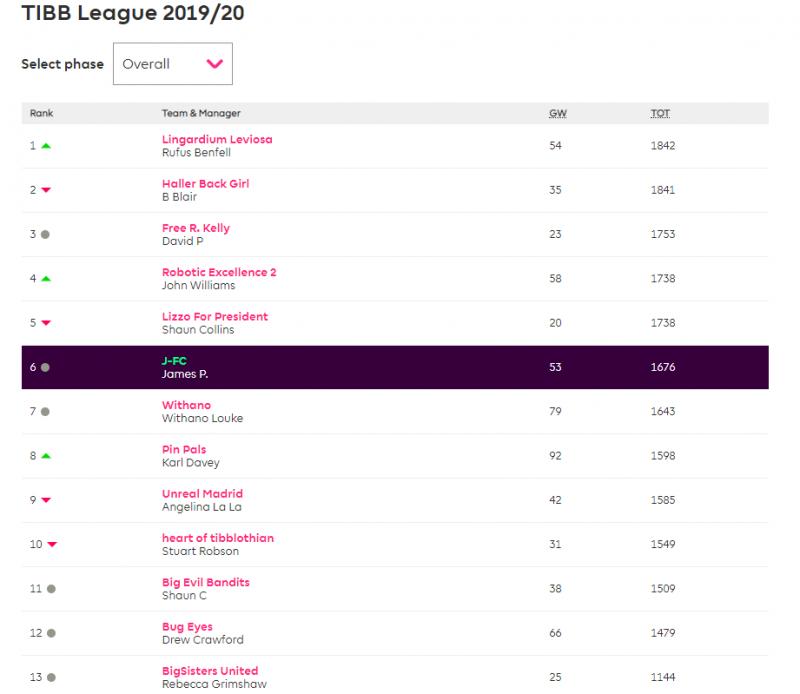The height and width of the screenshot is (694, 800).
Task: Click grey dot beside rank 6 J-FC
Action: tap(45, 367)
